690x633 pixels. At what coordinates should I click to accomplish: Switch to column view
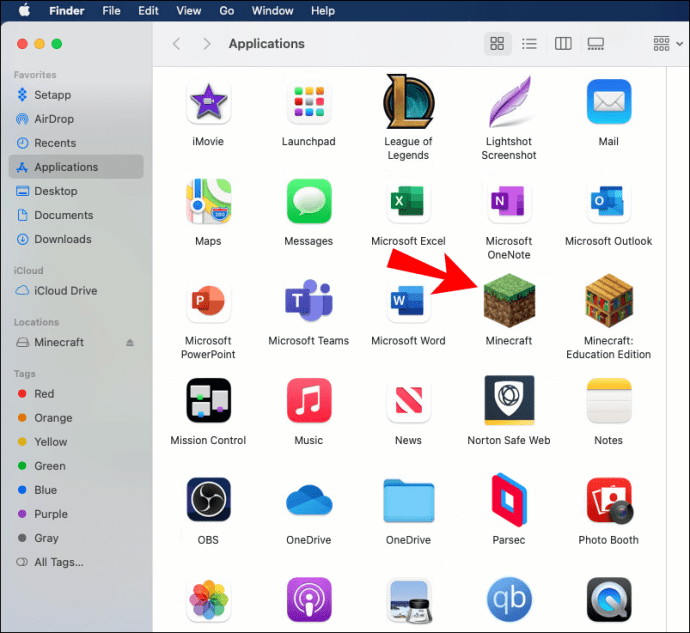click(563, 44)
